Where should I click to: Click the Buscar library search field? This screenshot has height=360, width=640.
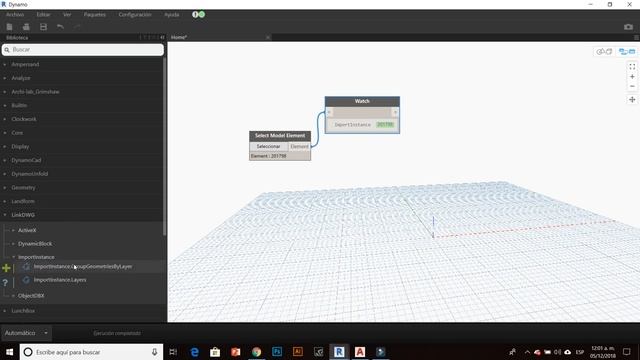pos(83,50)
